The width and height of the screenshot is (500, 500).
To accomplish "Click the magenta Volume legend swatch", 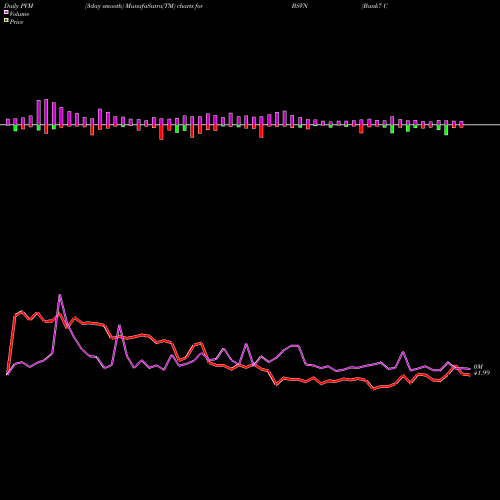I will point(6,12).
